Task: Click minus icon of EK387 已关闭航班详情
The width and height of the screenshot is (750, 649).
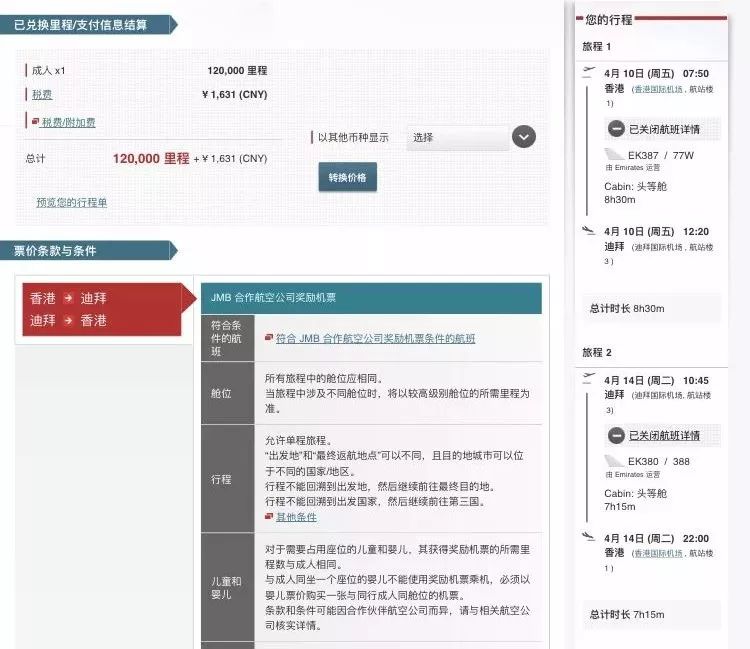Action: click(x=616, y=129)
